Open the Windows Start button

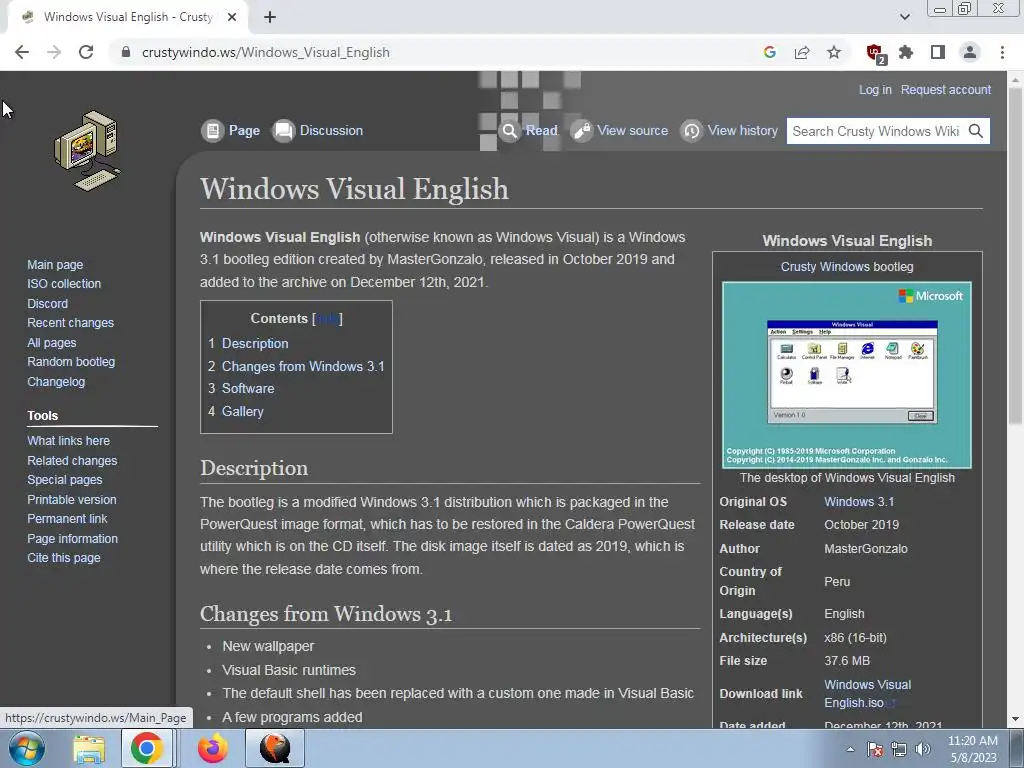27,748
